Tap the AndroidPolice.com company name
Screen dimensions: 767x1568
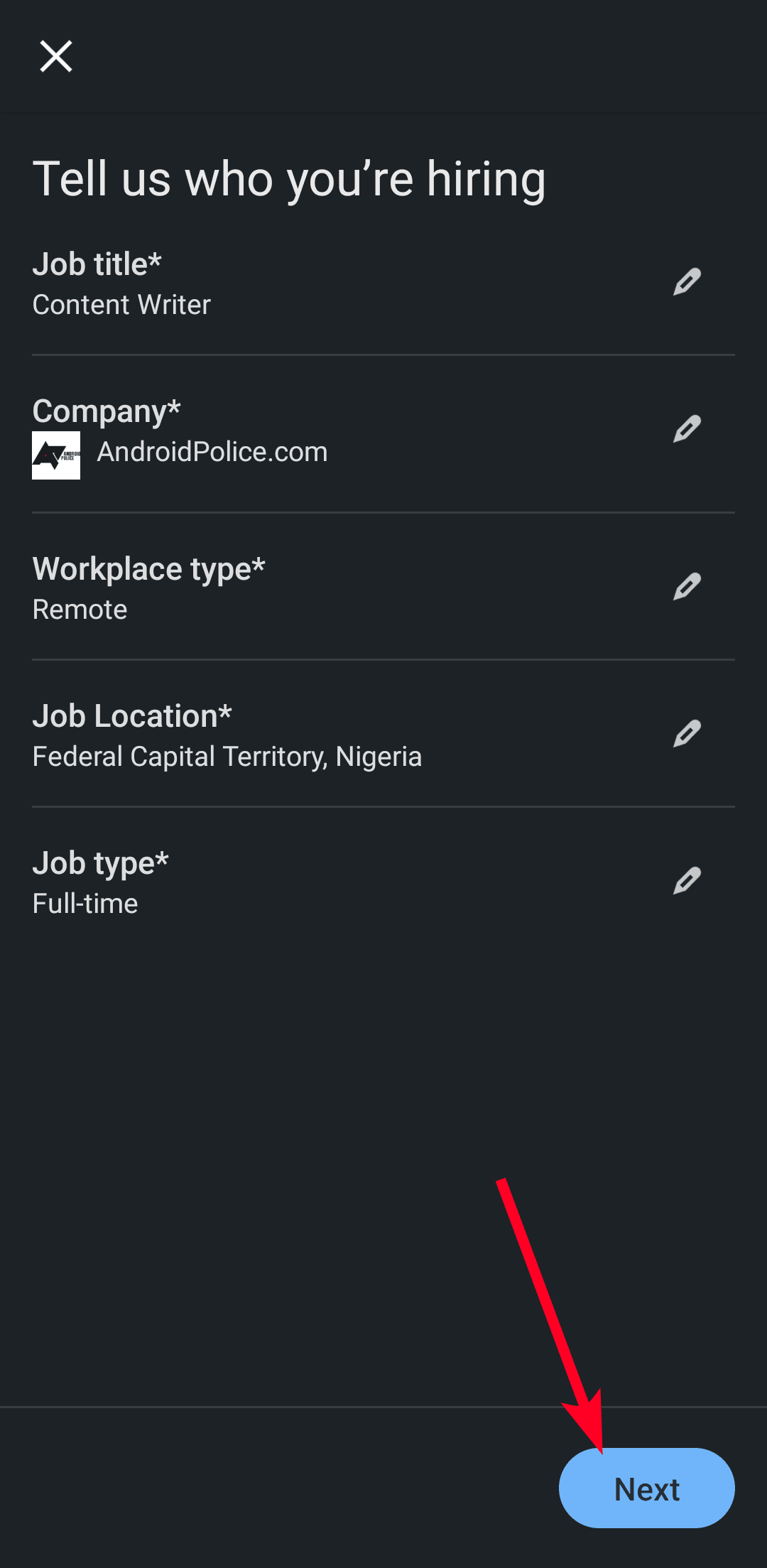(x=212, y=452)
